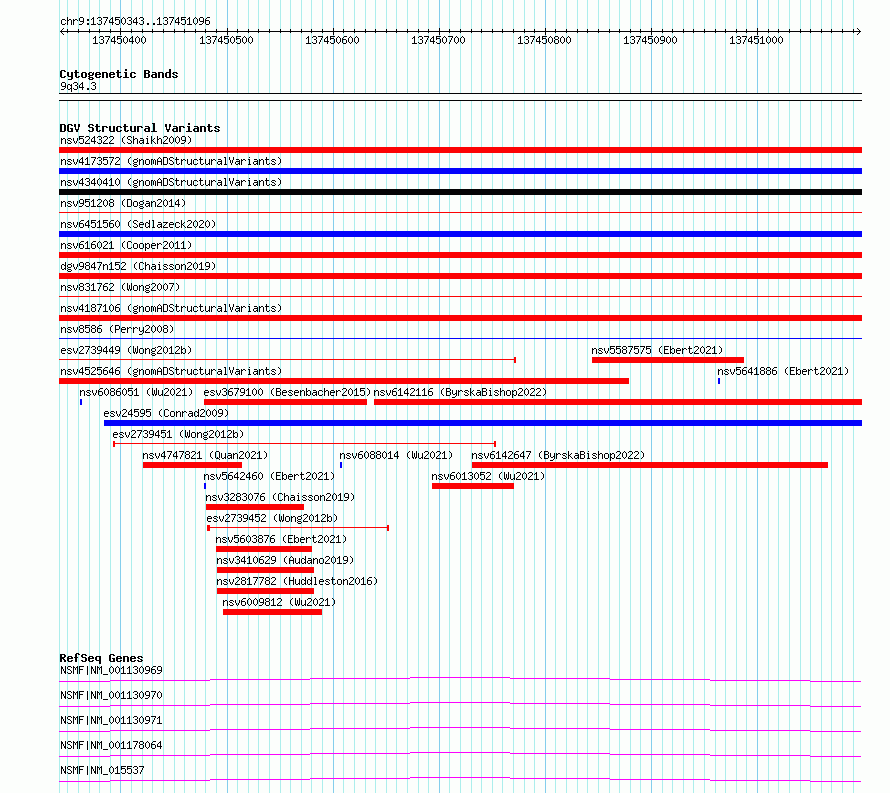890x793 pixels.
Task: Select dgv9847n152 (Chaisson2019) label
Action: [138, 266]
